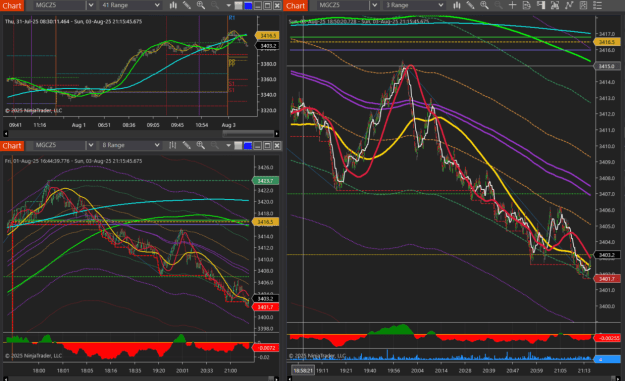Maximize the 8 Range chart window
This screenshot has width=625, height=381.
pos(267,145)
